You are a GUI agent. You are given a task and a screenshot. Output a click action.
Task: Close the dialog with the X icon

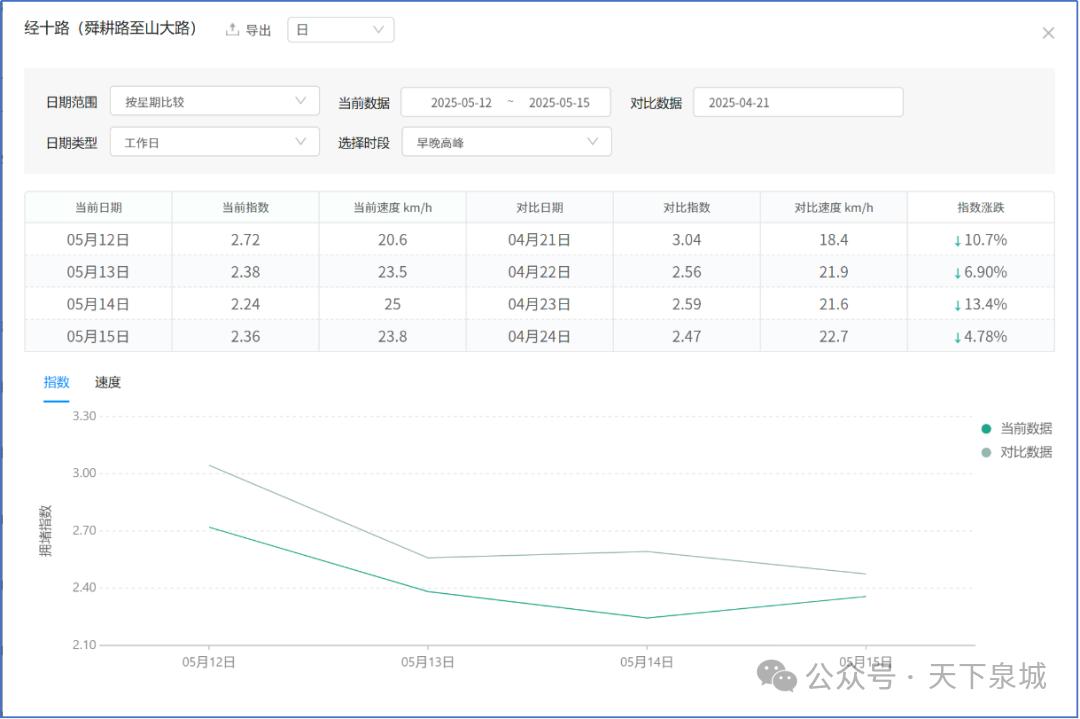click(x=1048, y=33)
